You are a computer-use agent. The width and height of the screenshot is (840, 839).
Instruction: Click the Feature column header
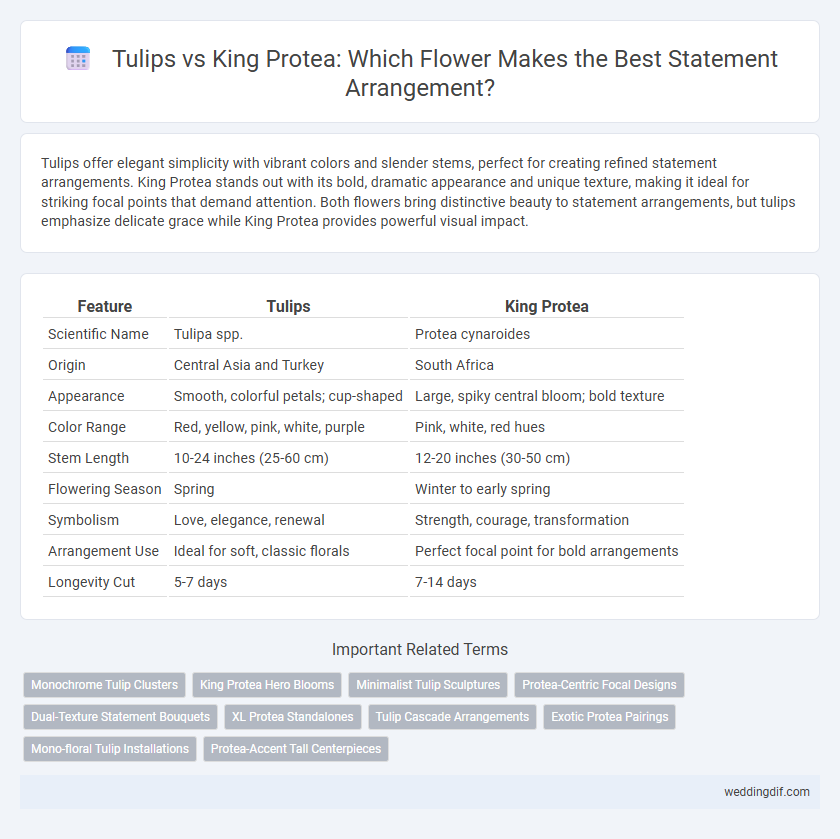click(x=104, y=306)
